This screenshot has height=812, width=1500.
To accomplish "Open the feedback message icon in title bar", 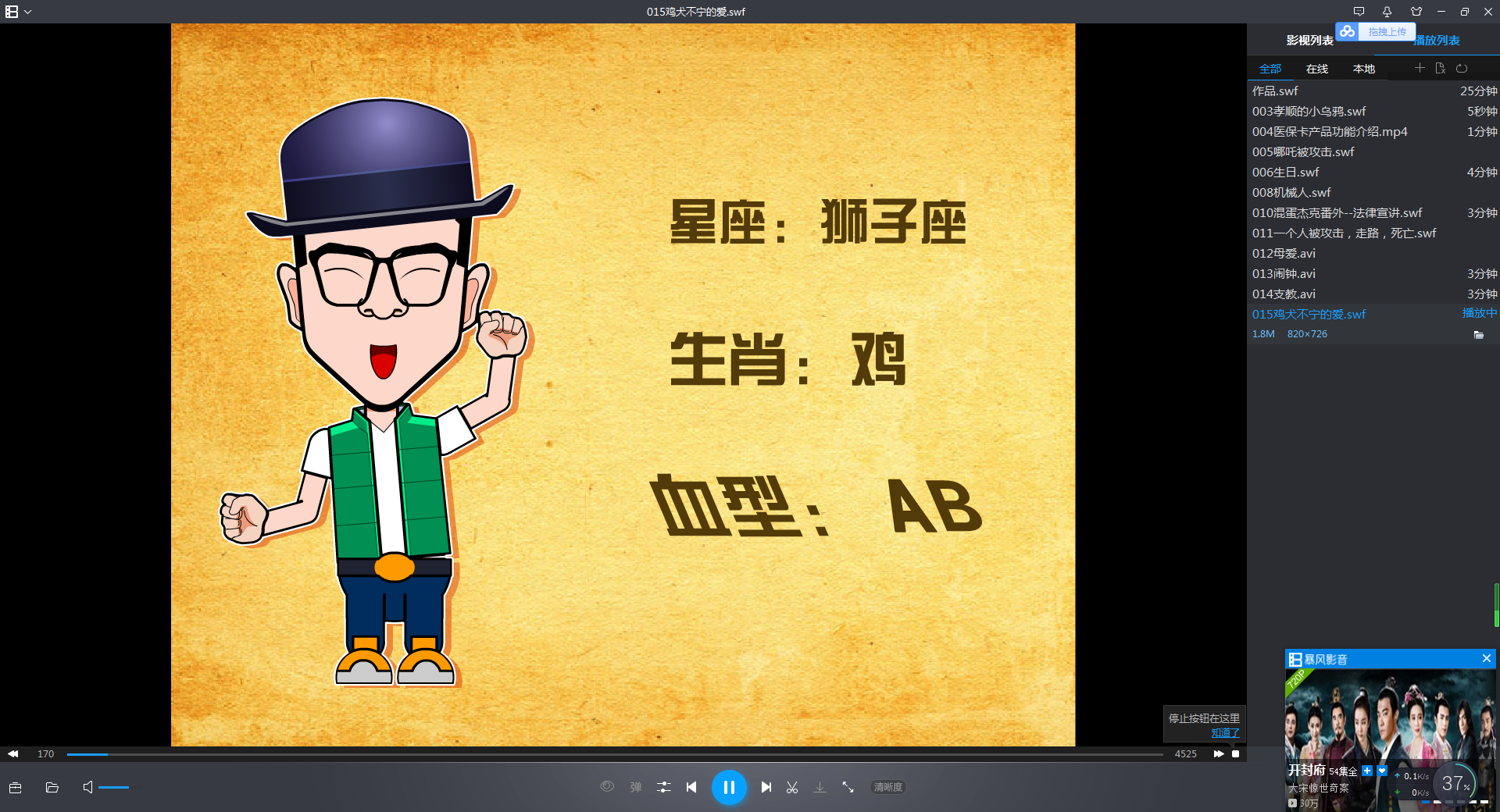I will tap(1359, 12).
